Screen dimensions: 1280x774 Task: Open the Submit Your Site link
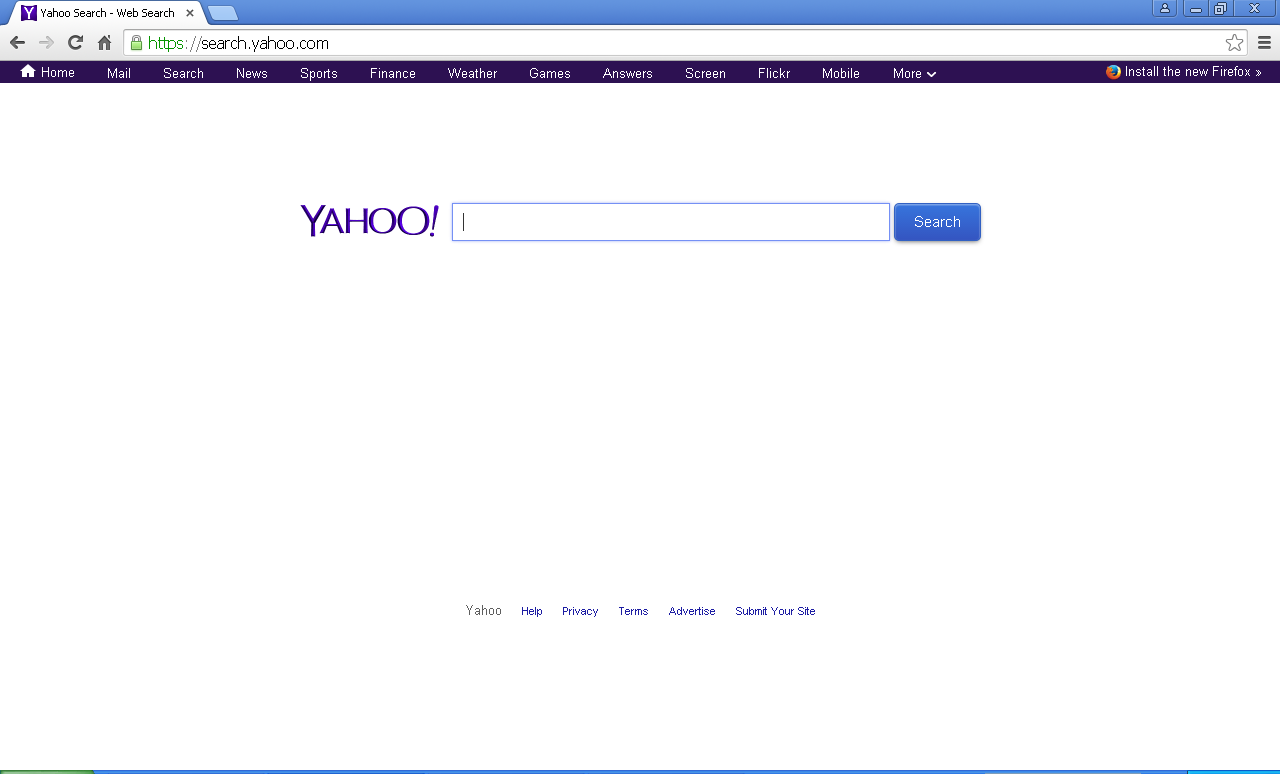point(775,611)
